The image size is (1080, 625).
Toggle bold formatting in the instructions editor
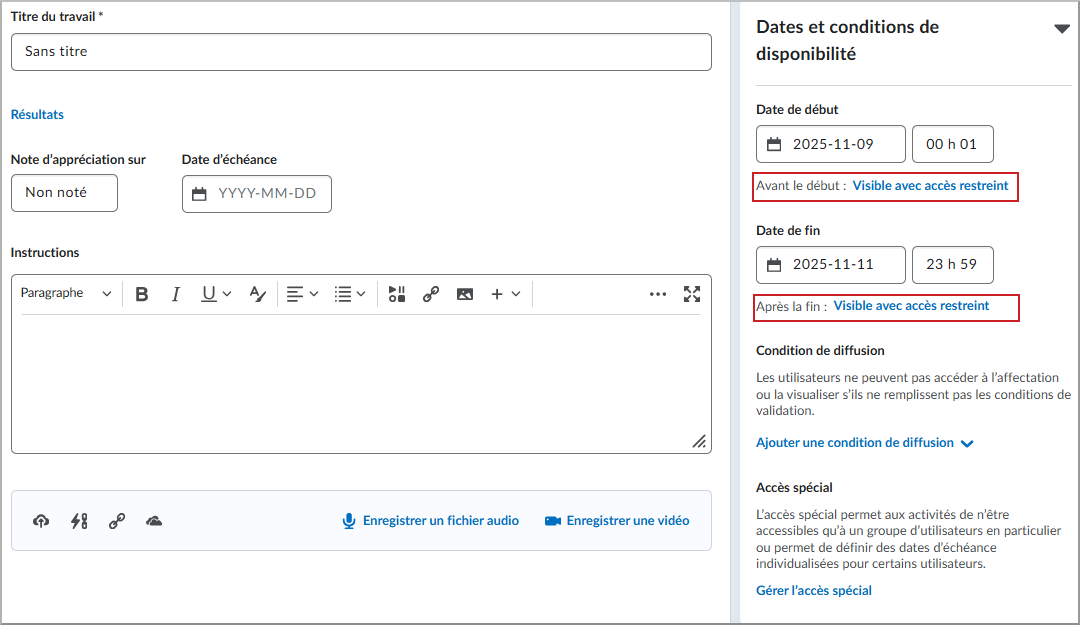[141, 293]
